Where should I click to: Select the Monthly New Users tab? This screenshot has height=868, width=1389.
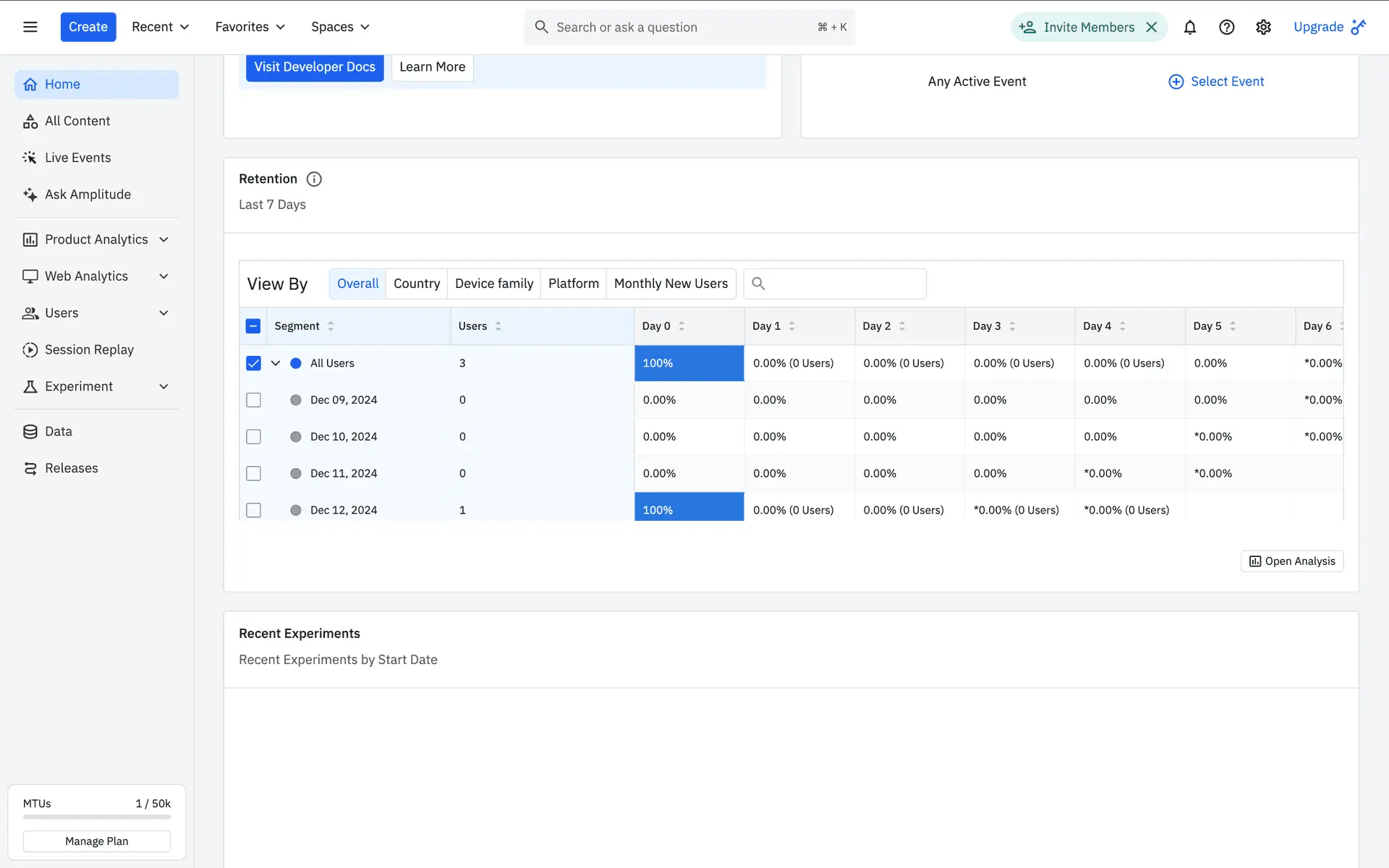[x=671, y=284]
